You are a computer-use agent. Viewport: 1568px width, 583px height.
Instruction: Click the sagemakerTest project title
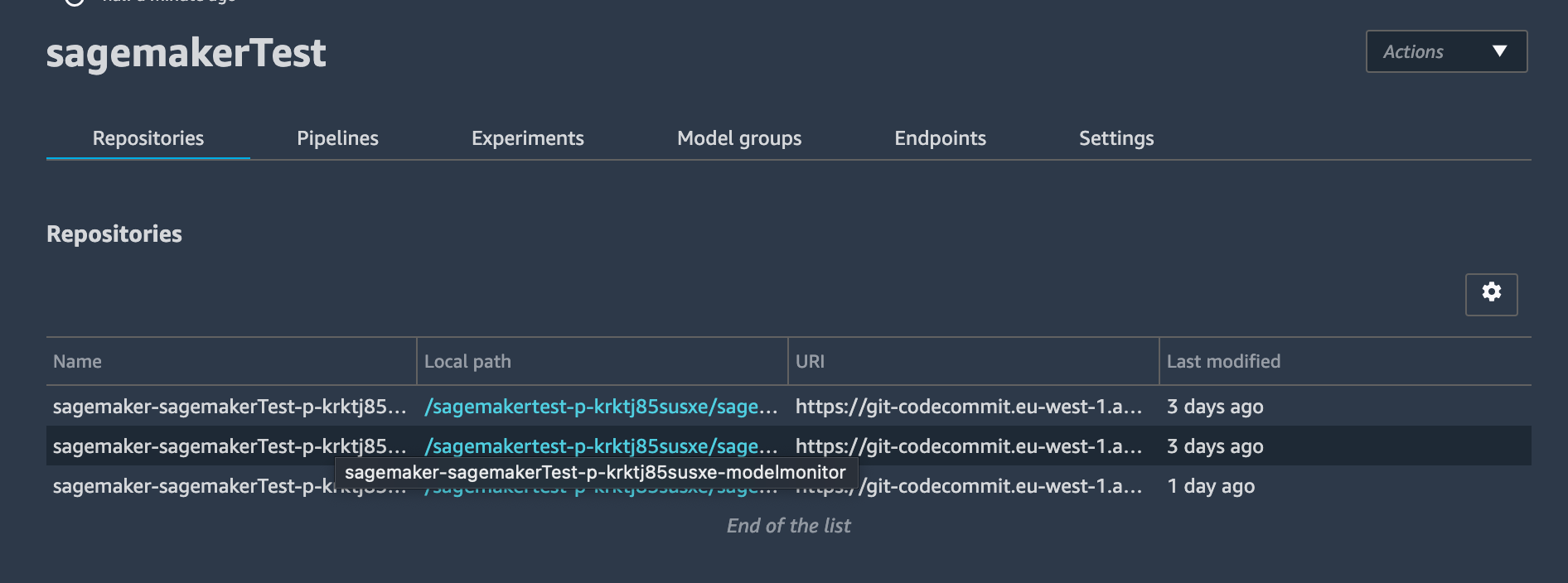(186, 53)
